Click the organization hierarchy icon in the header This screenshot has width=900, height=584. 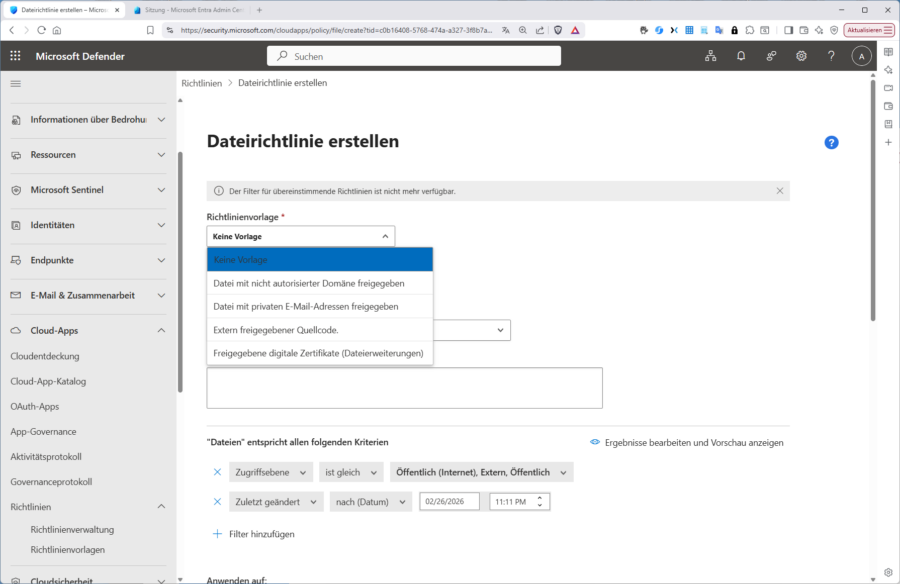tap(711, 55)
